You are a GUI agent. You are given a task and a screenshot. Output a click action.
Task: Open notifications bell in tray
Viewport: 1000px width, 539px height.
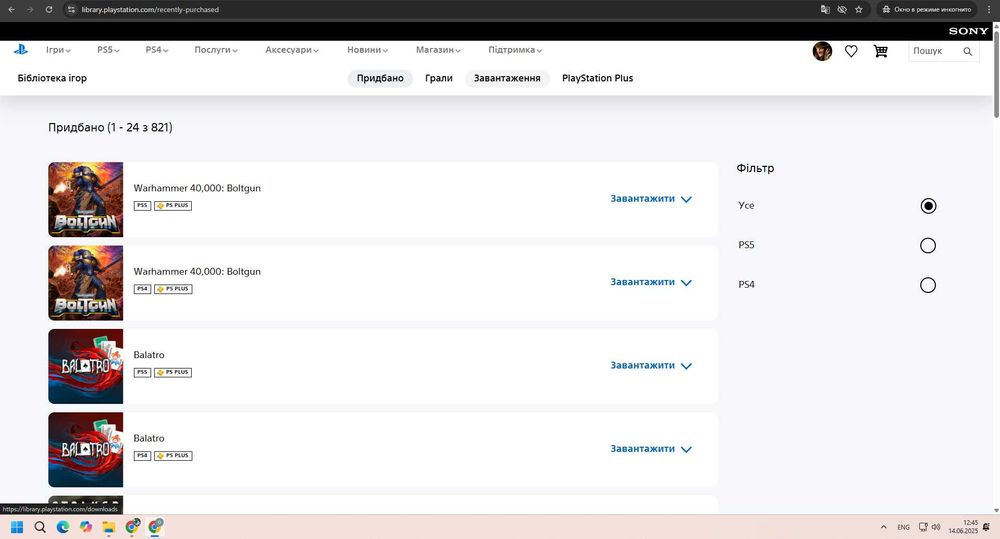coord(987,527)
